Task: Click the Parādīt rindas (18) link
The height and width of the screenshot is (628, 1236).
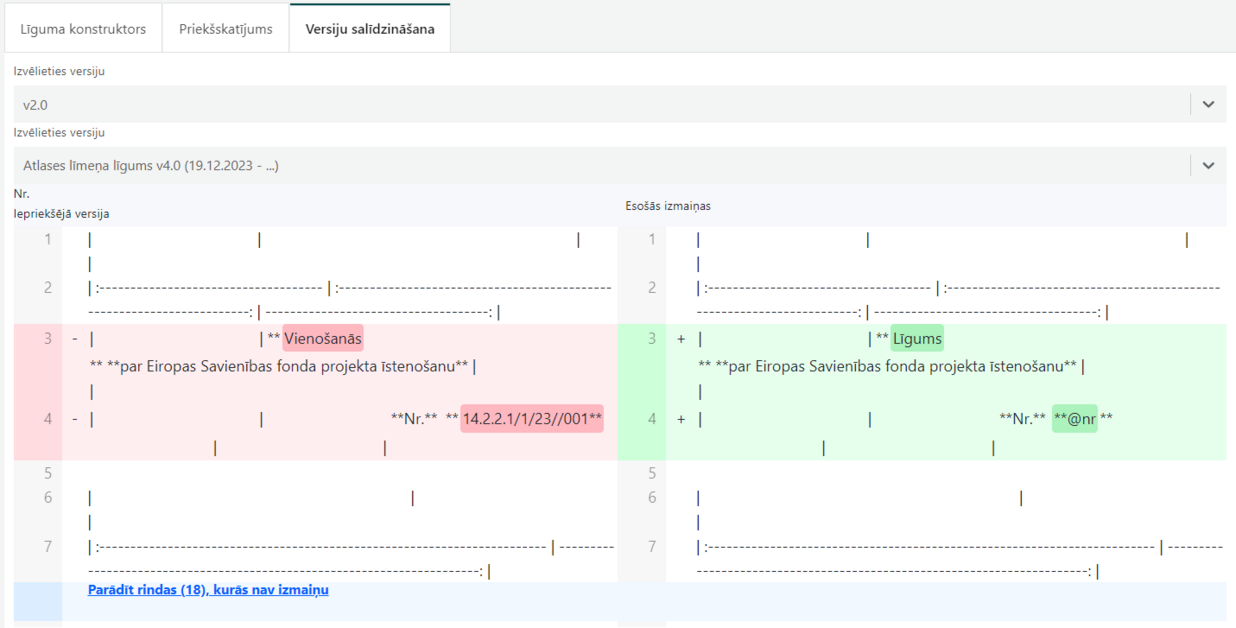Action: tap(208, 590)
